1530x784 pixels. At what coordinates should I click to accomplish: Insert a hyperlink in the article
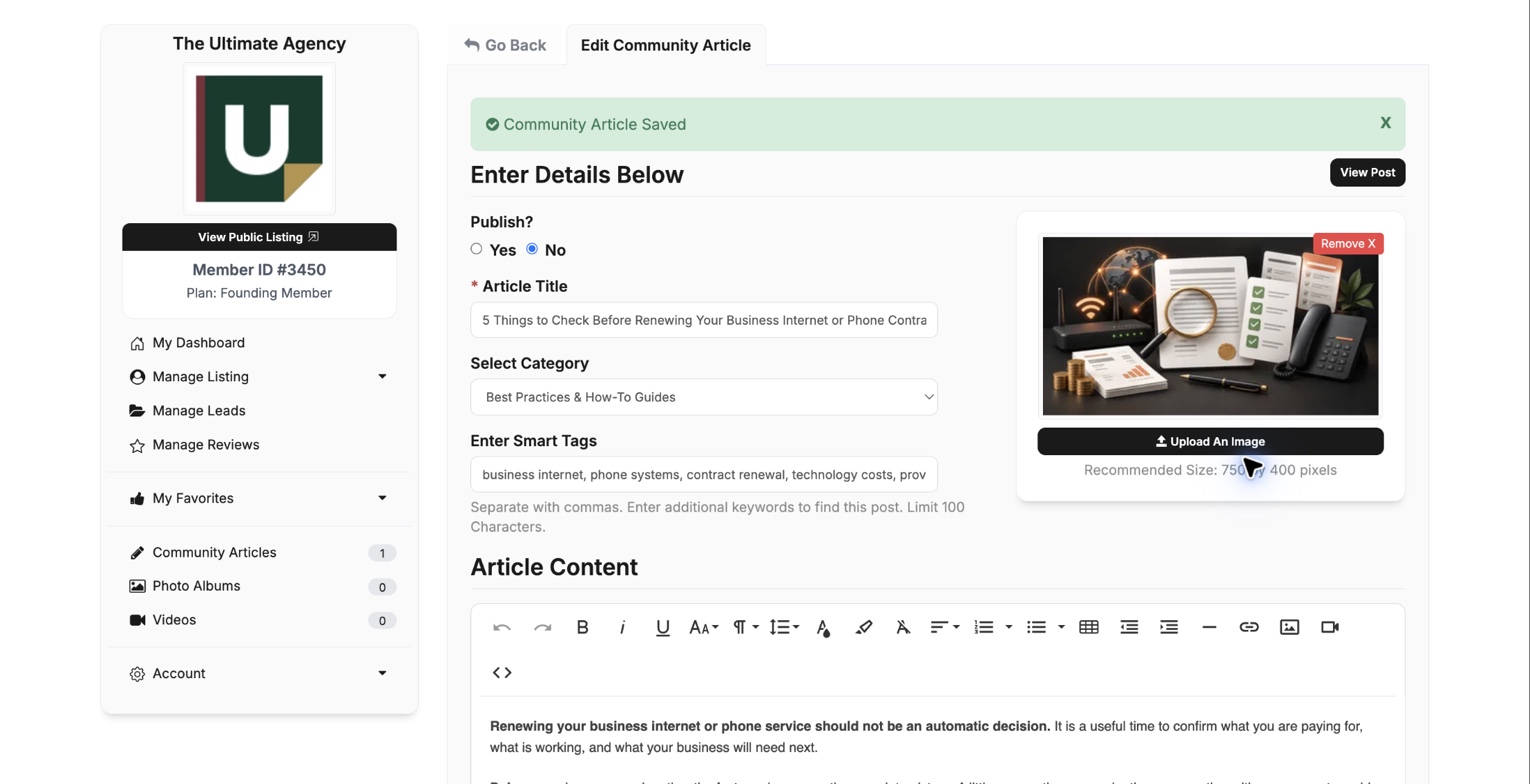point(1249,627)
